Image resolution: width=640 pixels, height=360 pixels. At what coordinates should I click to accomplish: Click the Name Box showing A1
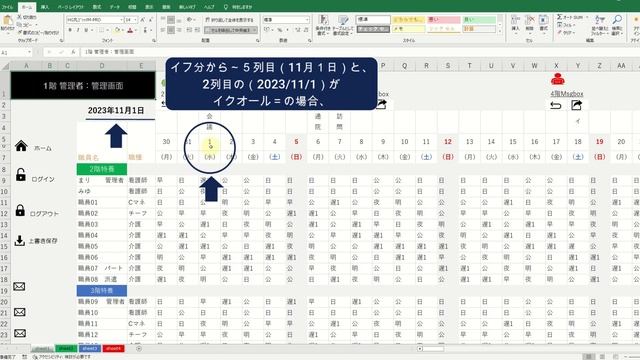pyautogui.click(x=16, y=52)
